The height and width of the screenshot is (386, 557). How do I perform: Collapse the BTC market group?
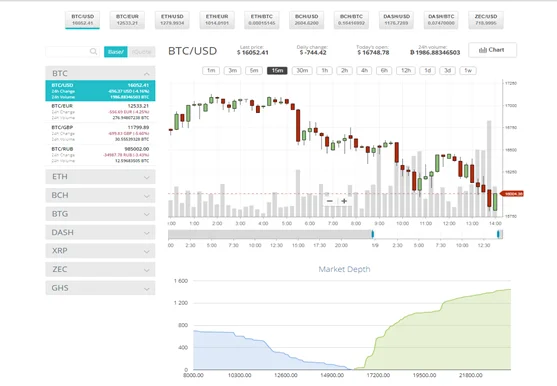100,73
